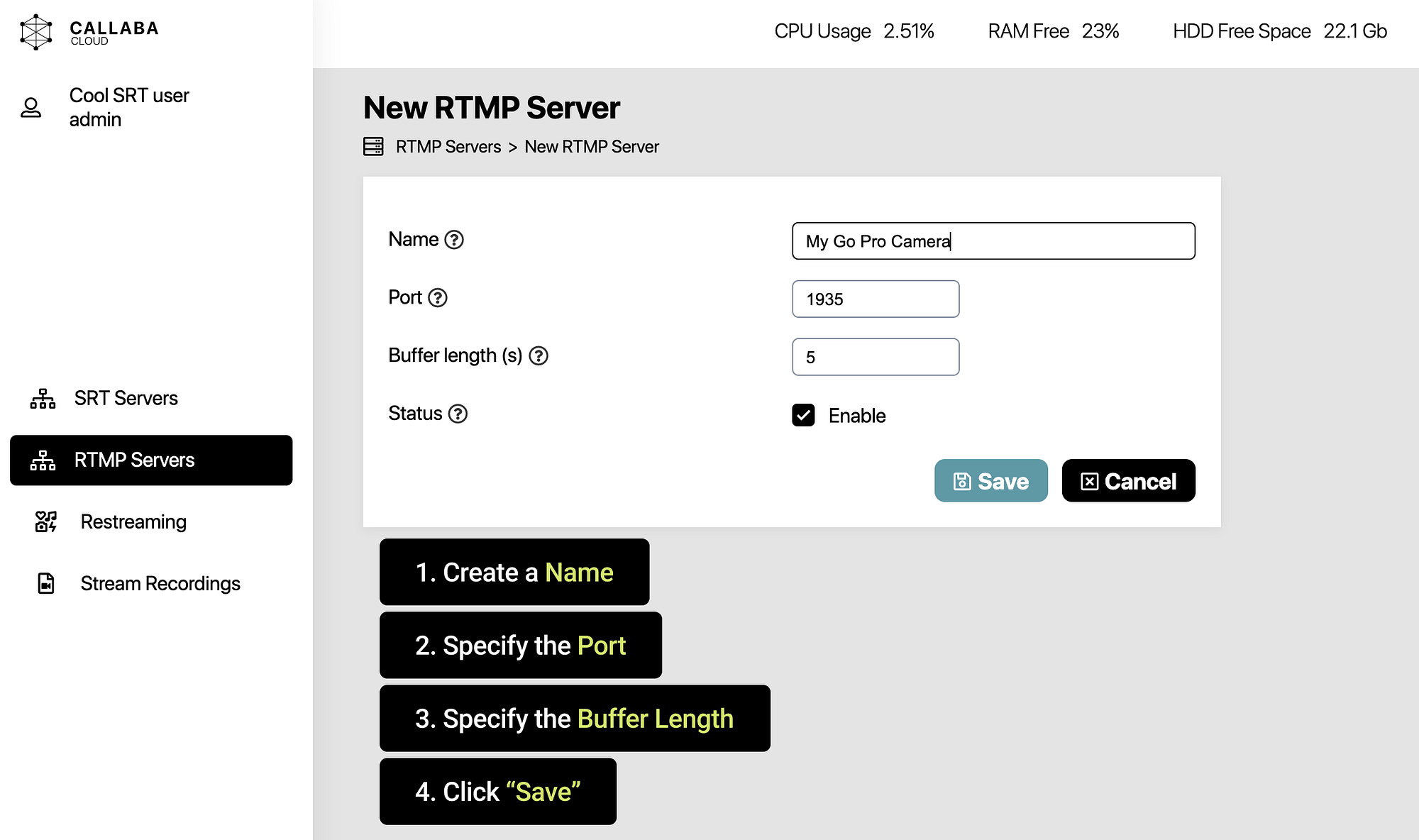Click the RAM Free 23% readout
Screen dimensions: 1419x840
point(1054,31)
